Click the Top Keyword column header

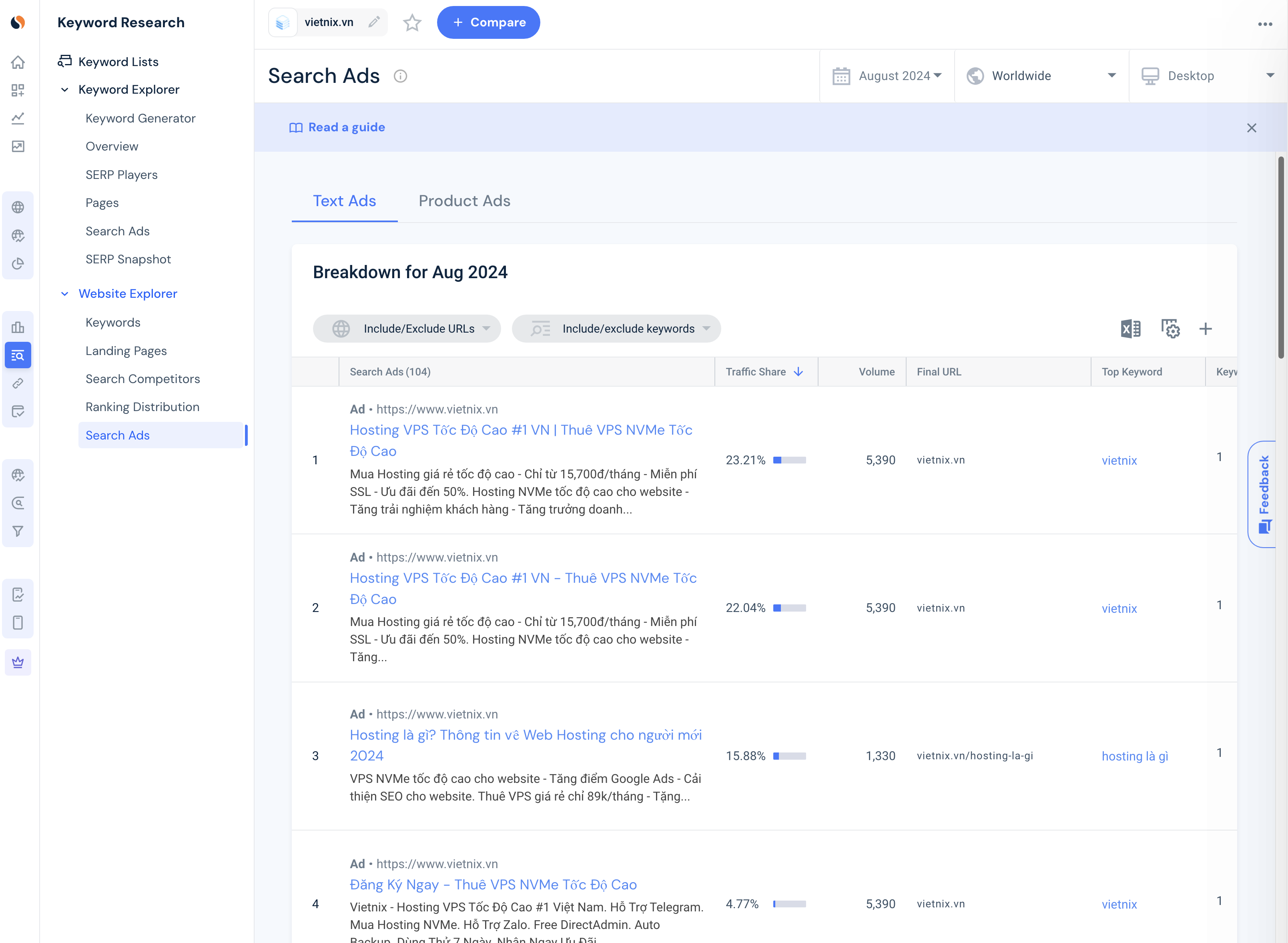[x=1132, y=371]
